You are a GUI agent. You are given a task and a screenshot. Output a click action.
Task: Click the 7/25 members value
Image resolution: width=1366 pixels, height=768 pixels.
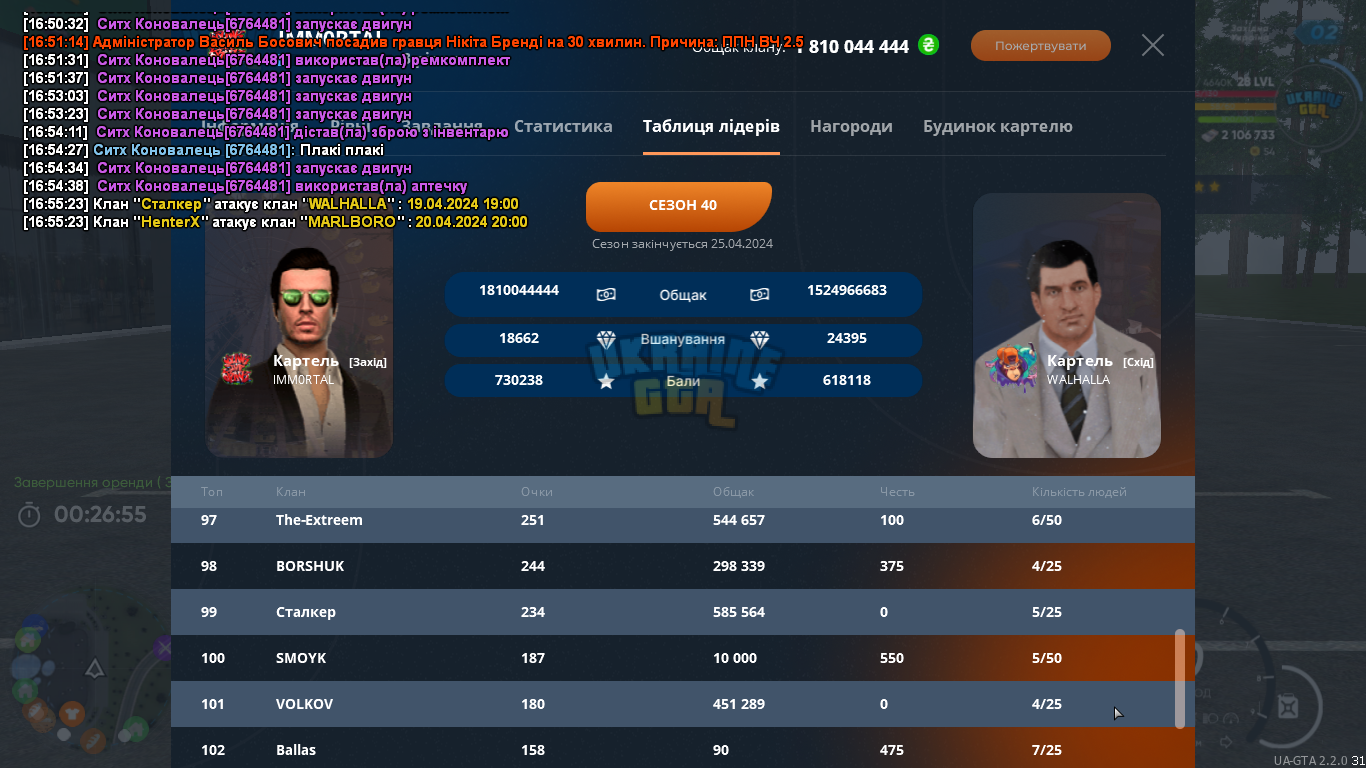pyautogui.click(x=1047, y=750)
